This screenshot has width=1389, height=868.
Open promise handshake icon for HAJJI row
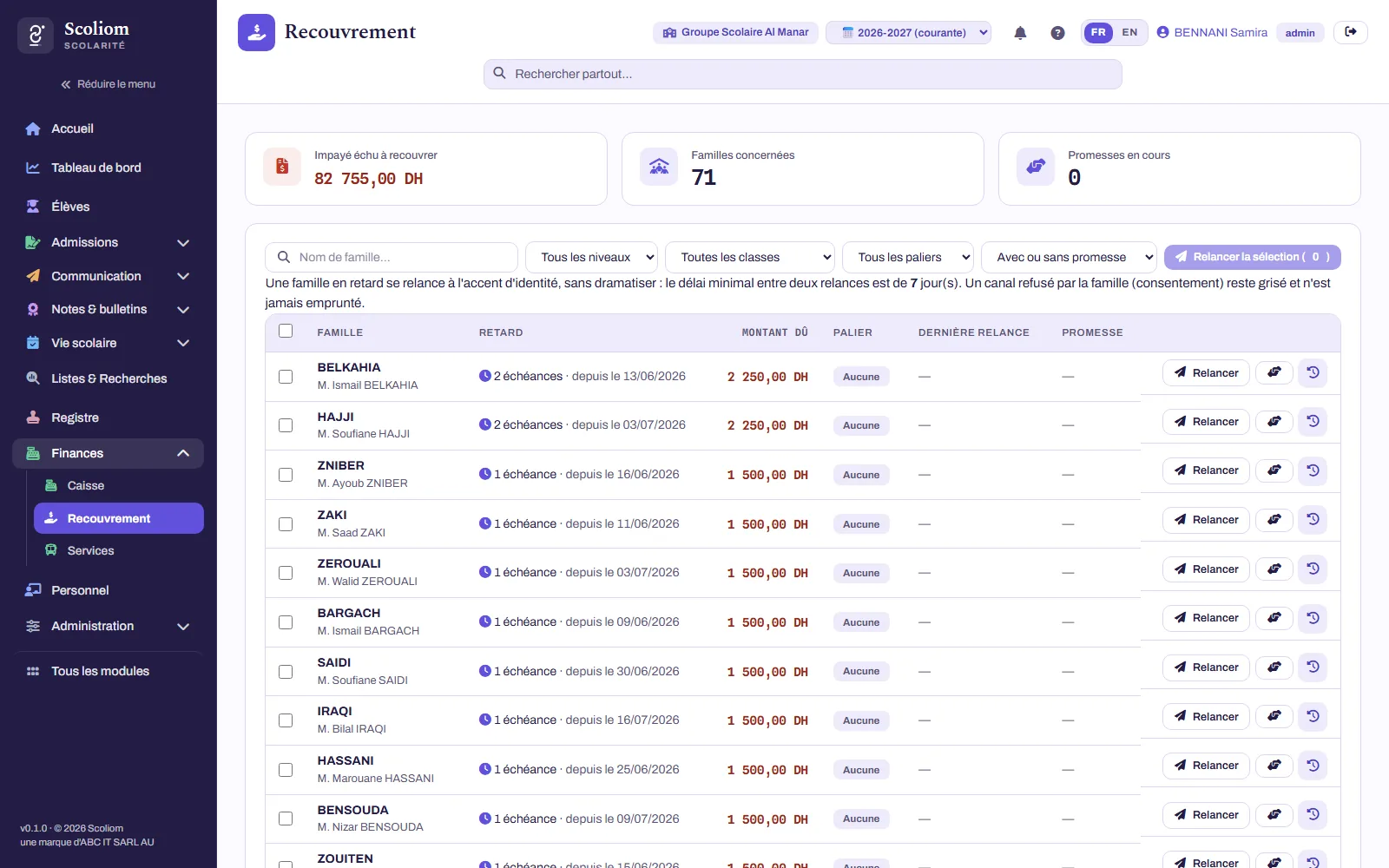click(1274, 422)
